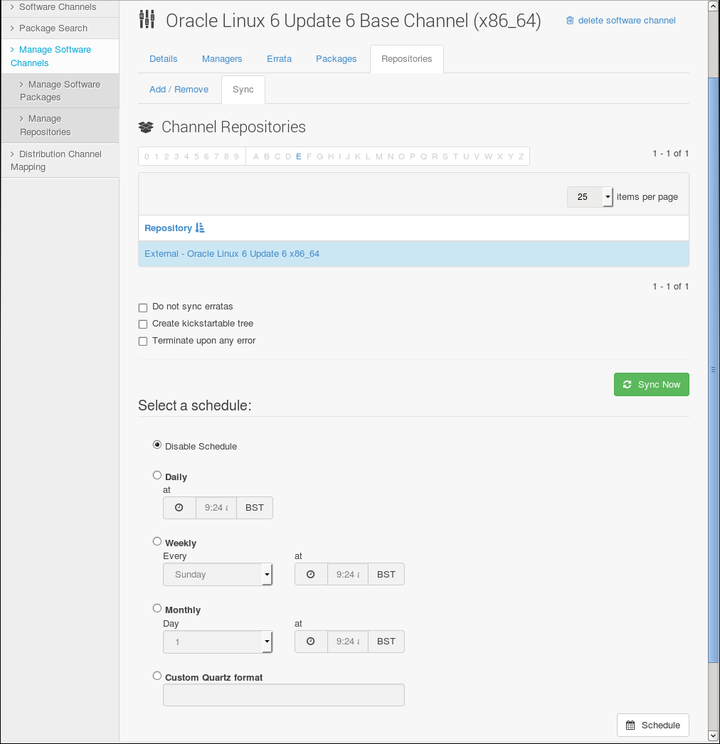
Task: Switch to the Details tab
Action: (x=163, y=59)
